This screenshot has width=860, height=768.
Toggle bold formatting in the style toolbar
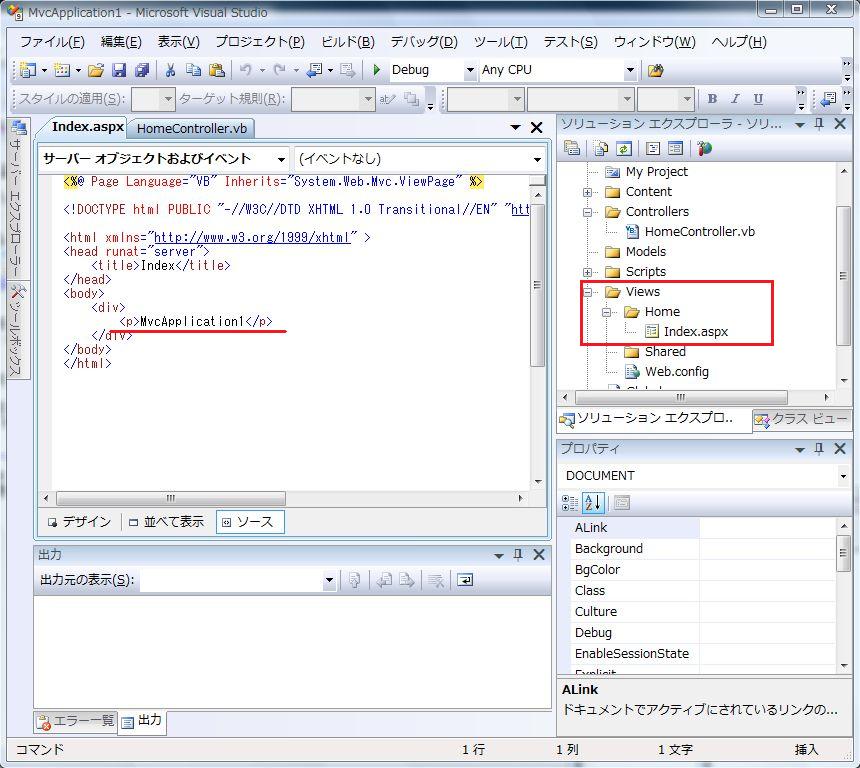(x=712, y=99)
